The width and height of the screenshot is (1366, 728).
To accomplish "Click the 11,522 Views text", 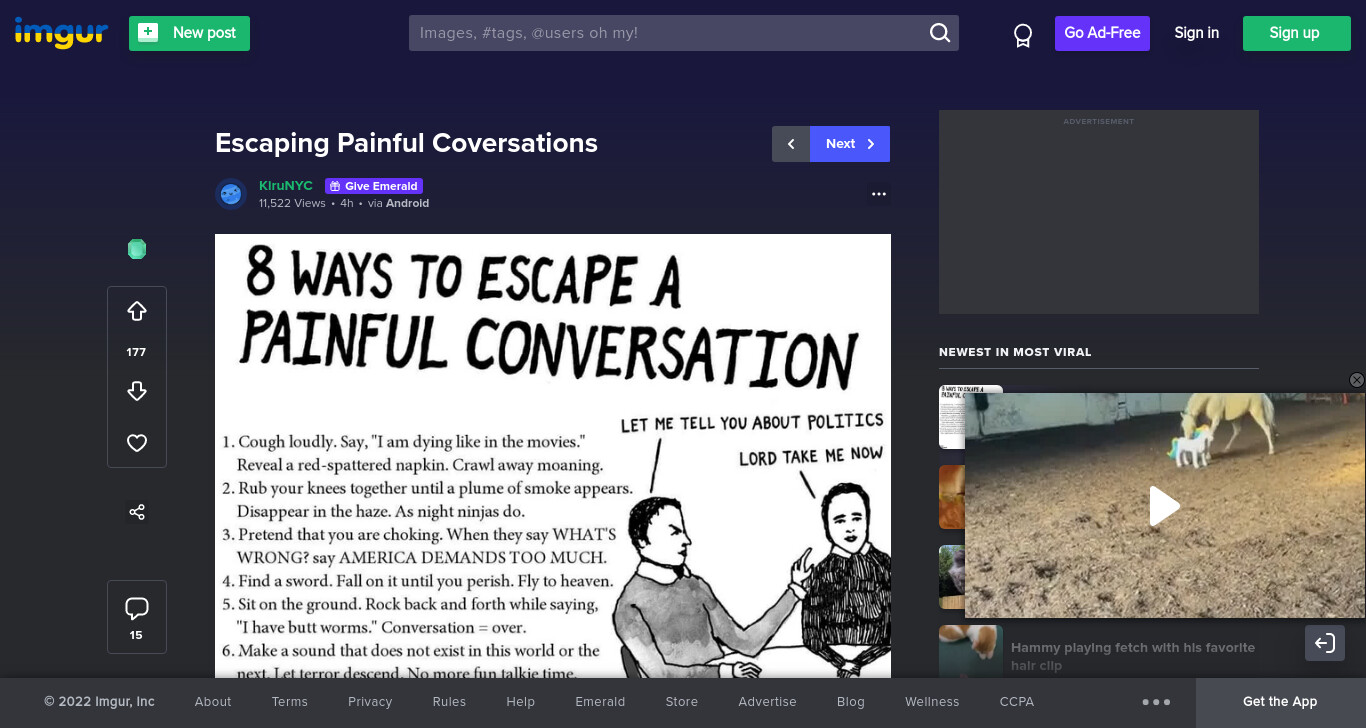I will tap(292, 203).
